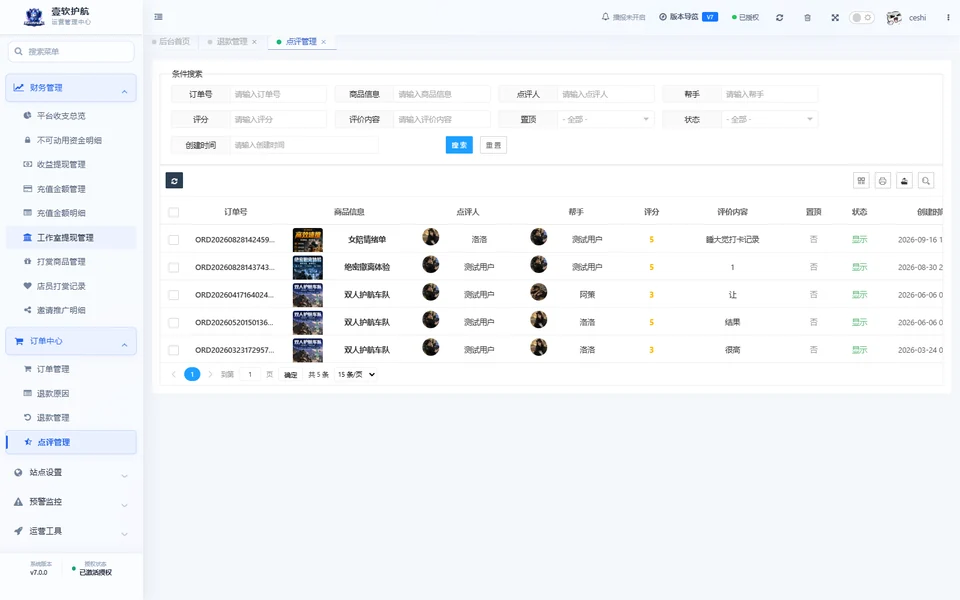Close the 点评管理 tab with its X
The width and height of the screenshot is (960, 600).
(323, 42)
